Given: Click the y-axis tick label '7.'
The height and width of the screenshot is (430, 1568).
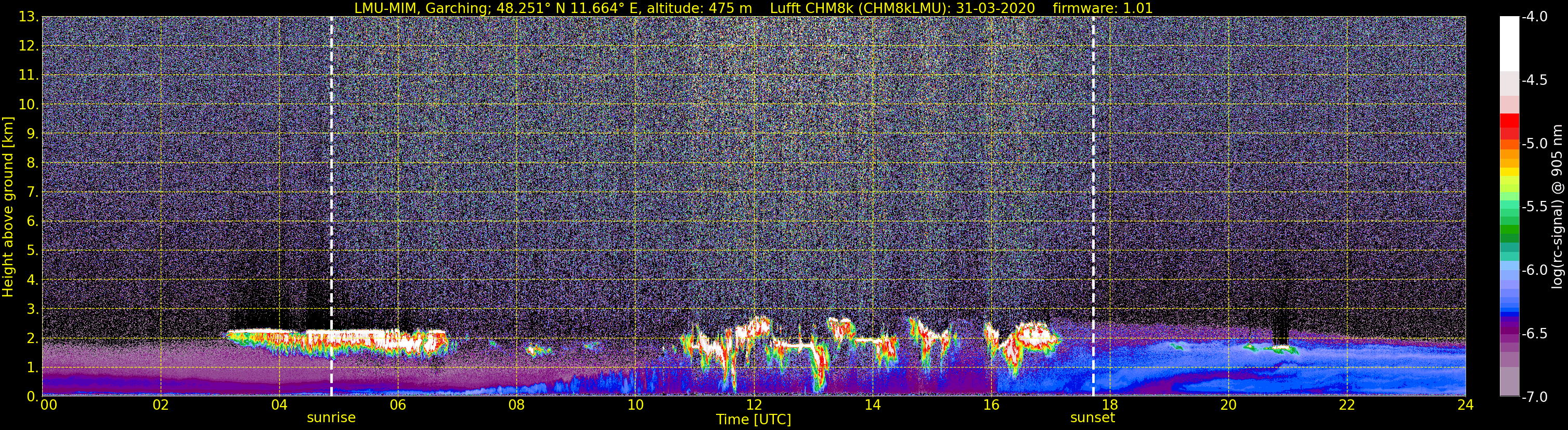Looking at the screenshot, I should point(32,193).
